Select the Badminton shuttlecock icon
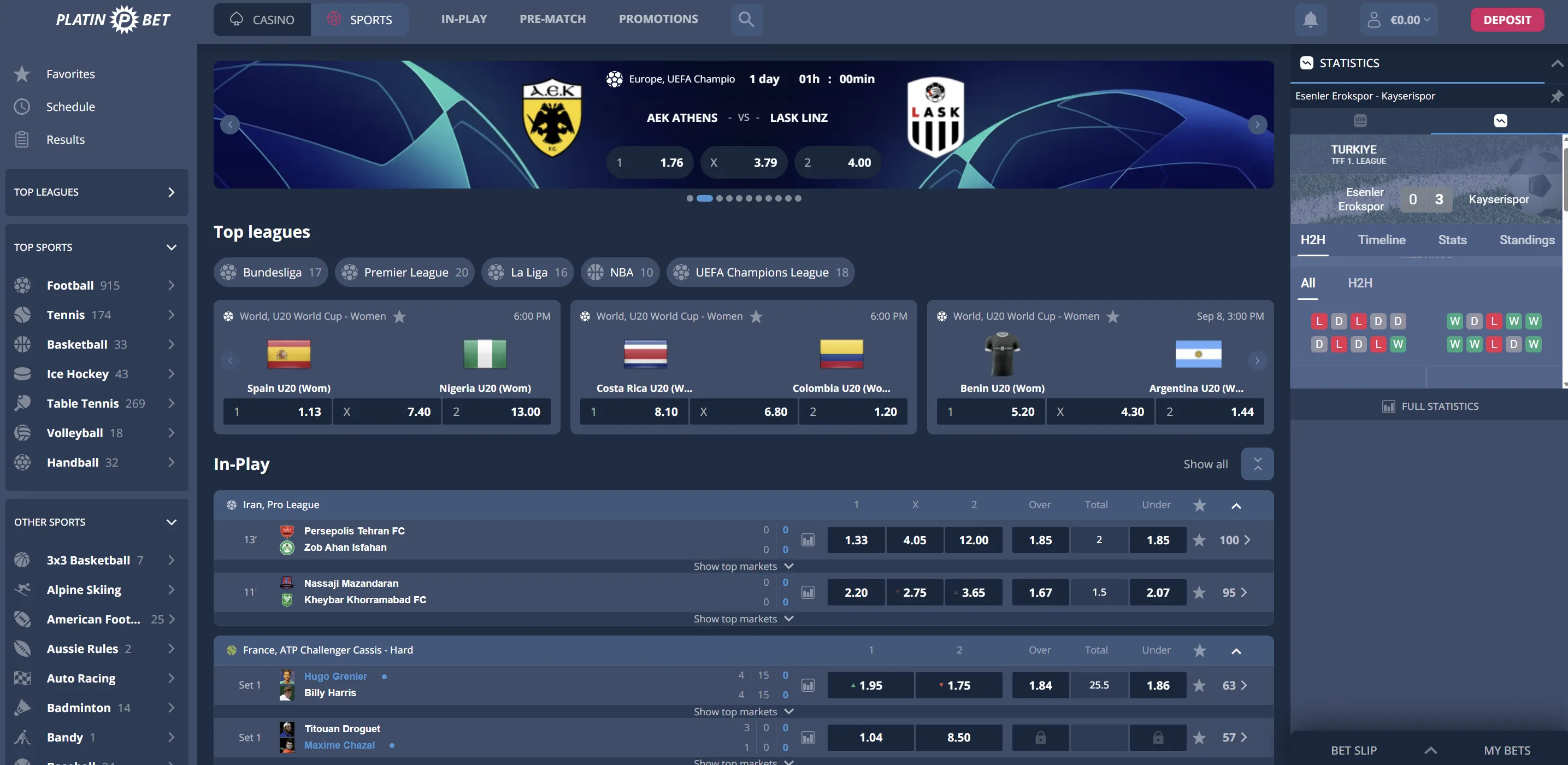This screenshot has width=1568, height=765. pos(22,707)
